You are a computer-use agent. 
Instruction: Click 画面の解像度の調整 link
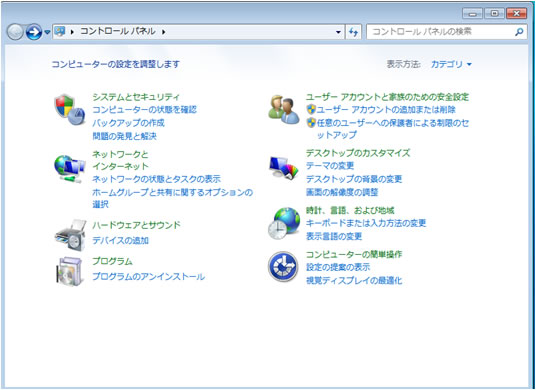[x=342, y=192]
